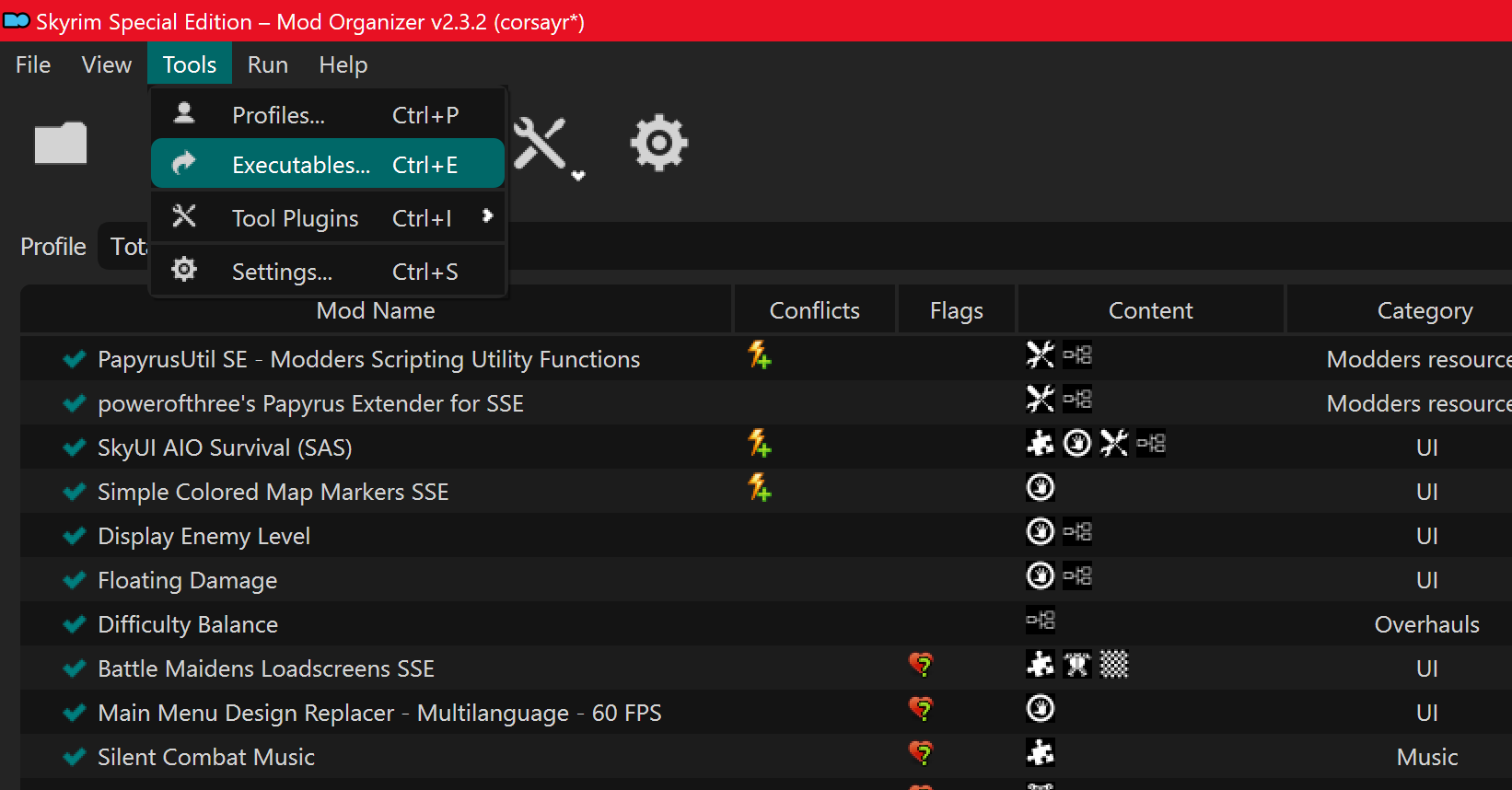Click the Settings gear icon in menu
Image resolution: width=1512 pixels, height=790 pixels.
[184, 270]
